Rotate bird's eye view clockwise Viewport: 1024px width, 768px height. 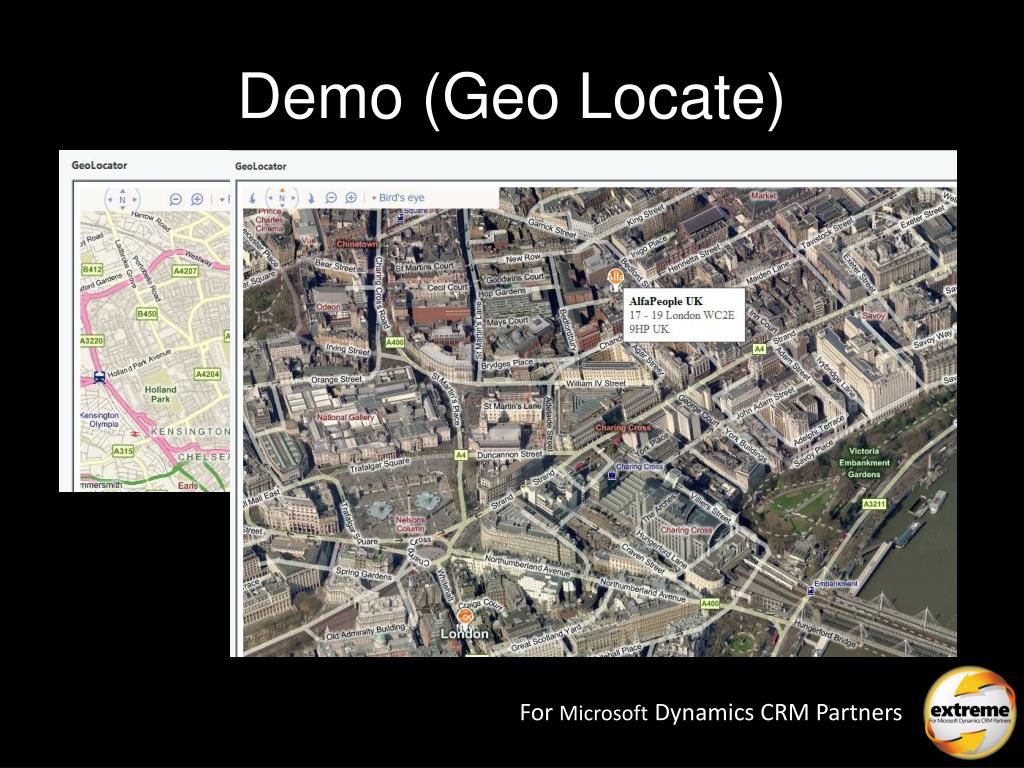click(311, 198)
